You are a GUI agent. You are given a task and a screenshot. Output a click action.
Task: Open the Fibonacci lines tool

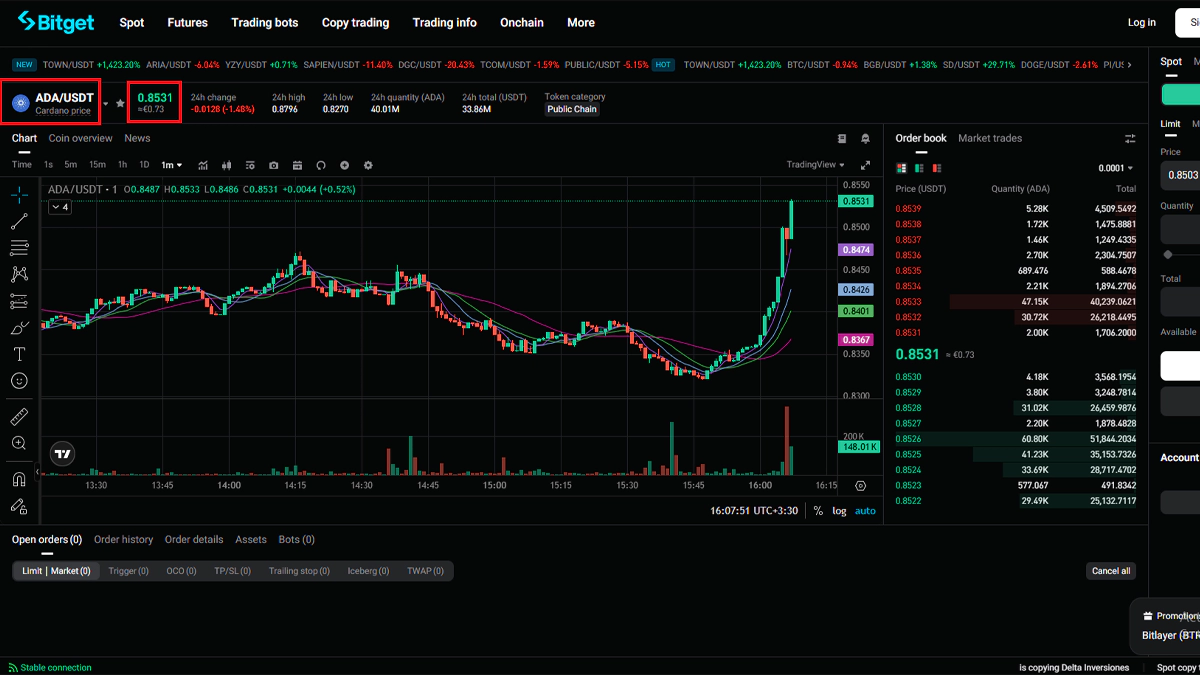coord(19,247)
